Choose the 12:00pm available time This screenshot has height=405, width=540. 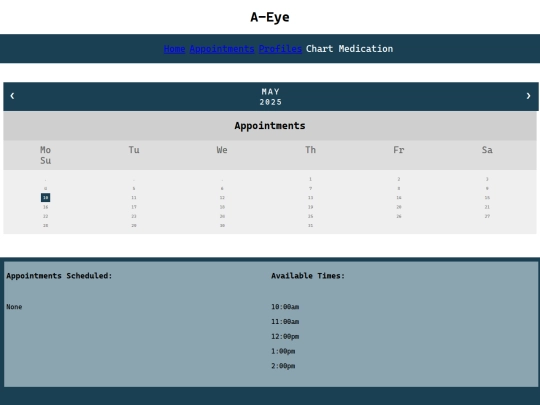tap(285, 336)
